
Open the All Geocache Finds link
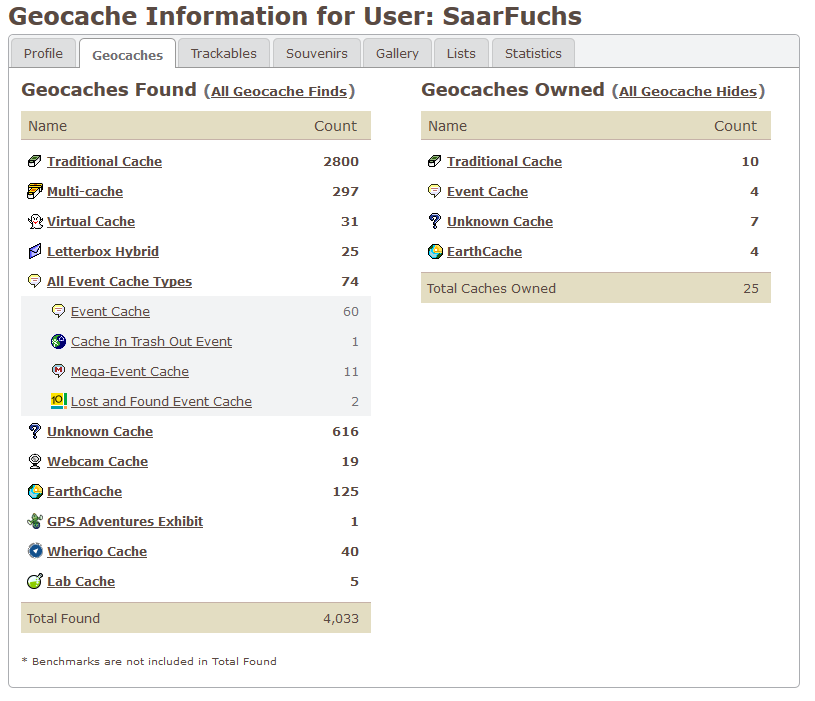279,91
